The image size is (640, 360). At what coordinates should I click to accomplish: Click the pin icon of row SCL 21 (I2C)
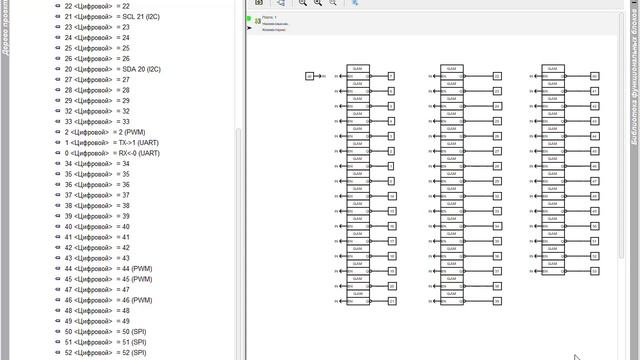(58, 17)
